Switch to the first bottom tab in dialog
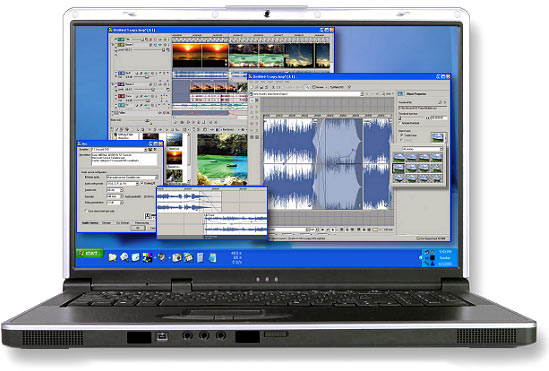Image resolution: width=549 pixels, height=371 pixels. click(90, 223)
